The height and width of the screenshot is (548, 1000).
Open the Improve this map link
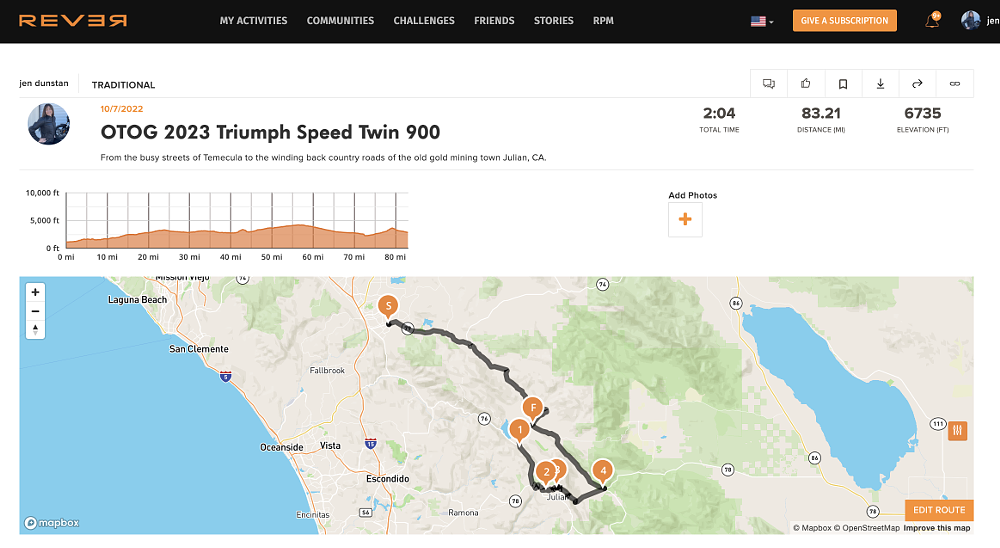[937, 528]
